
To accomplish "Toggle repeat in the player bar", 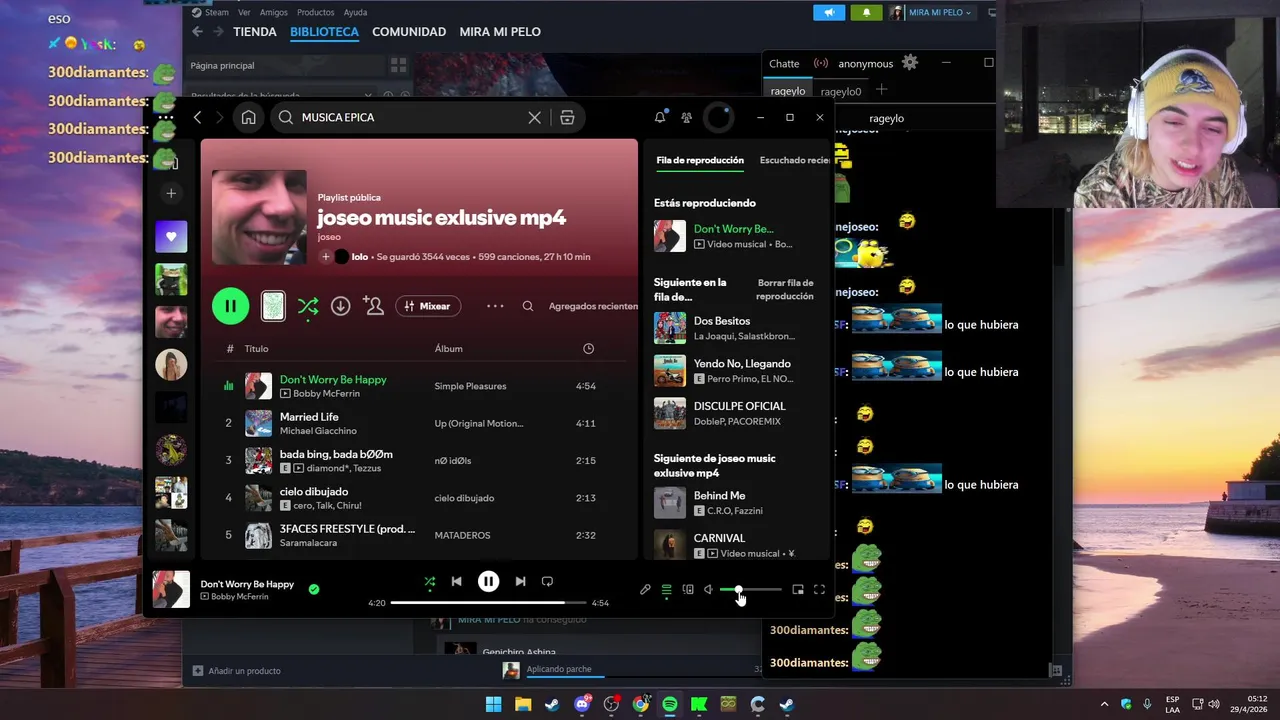I will coord(547,581).
